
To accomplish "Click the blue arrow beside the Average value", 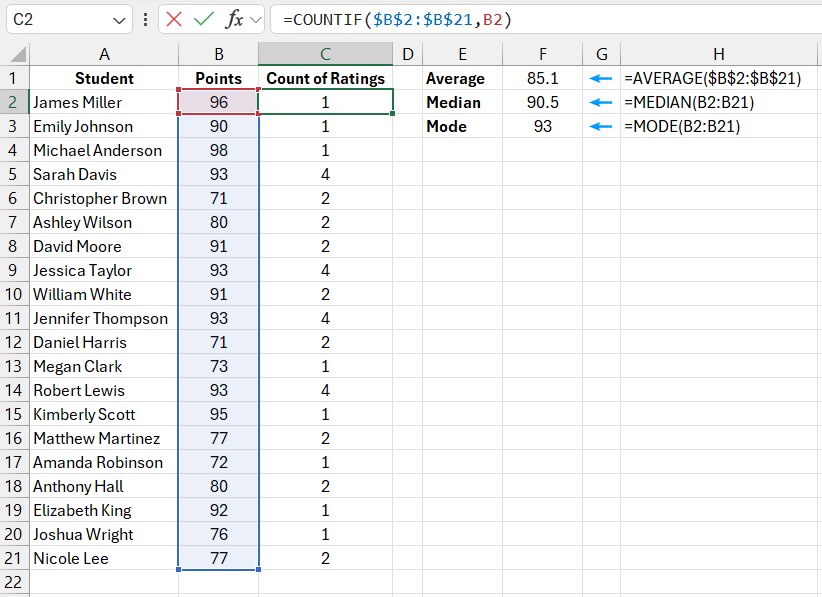I will pos(600,78).
